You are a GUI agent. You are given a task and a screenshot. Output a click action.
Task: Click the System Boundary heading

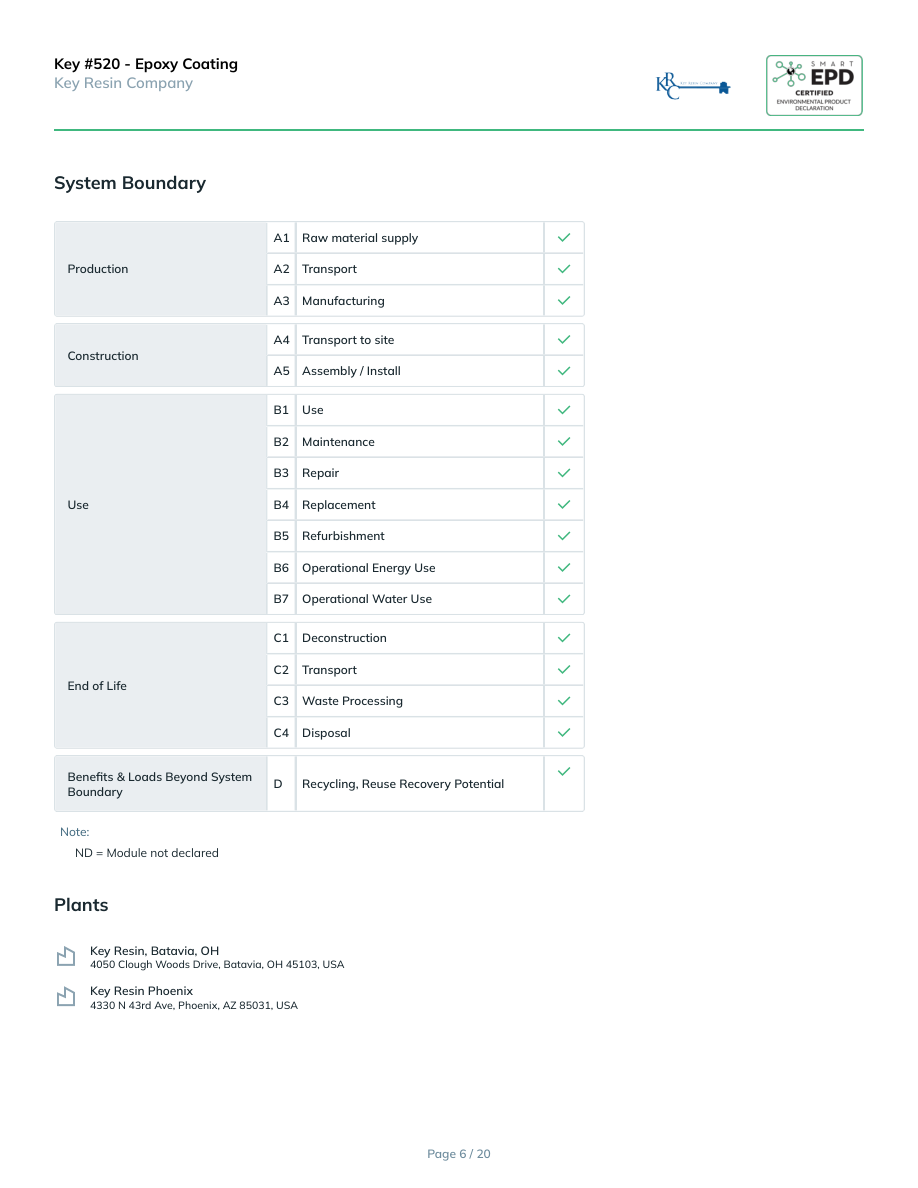click(x=130, y=183)
